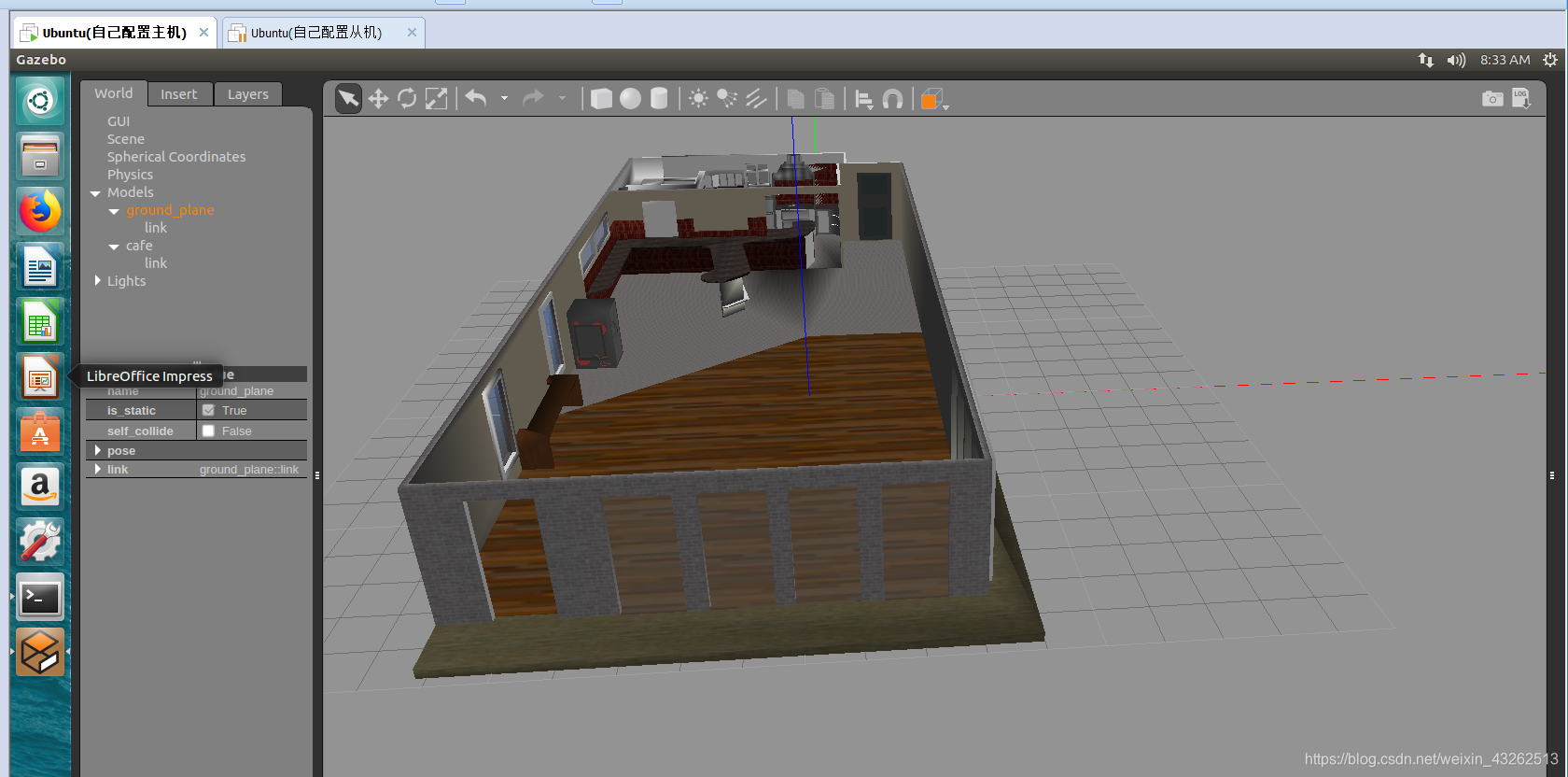This screenshot has width=1568, height=777.
Task: Select the ground_plane model
Action: pyautogui.click(x=170, y=210)
